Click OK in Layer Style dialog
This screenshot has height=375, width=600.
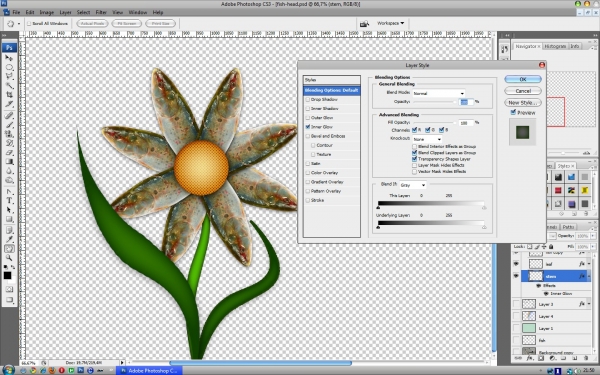click(x=523, y=79)
